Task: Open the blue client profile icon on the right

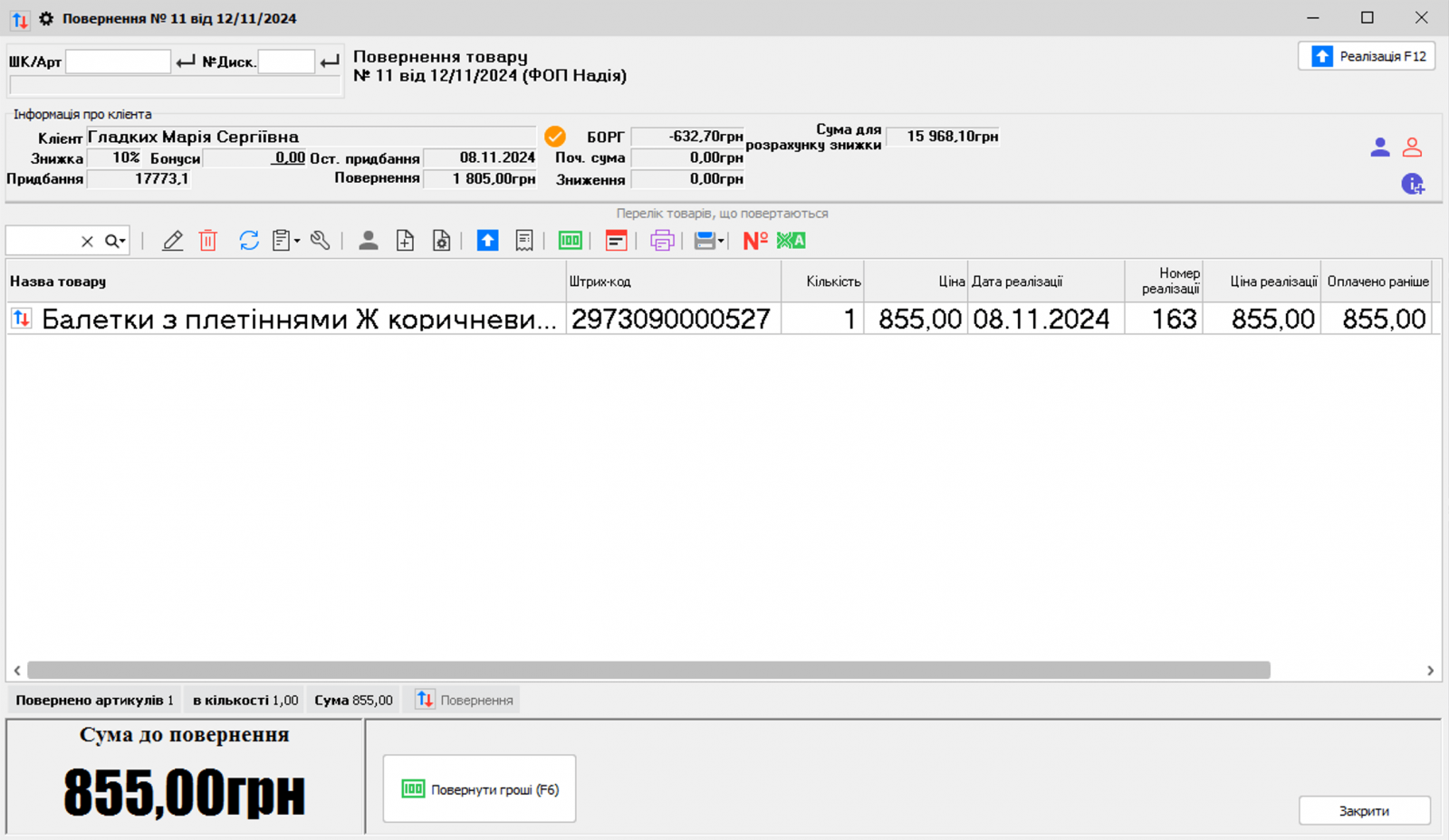Action: coord(1380,148)
